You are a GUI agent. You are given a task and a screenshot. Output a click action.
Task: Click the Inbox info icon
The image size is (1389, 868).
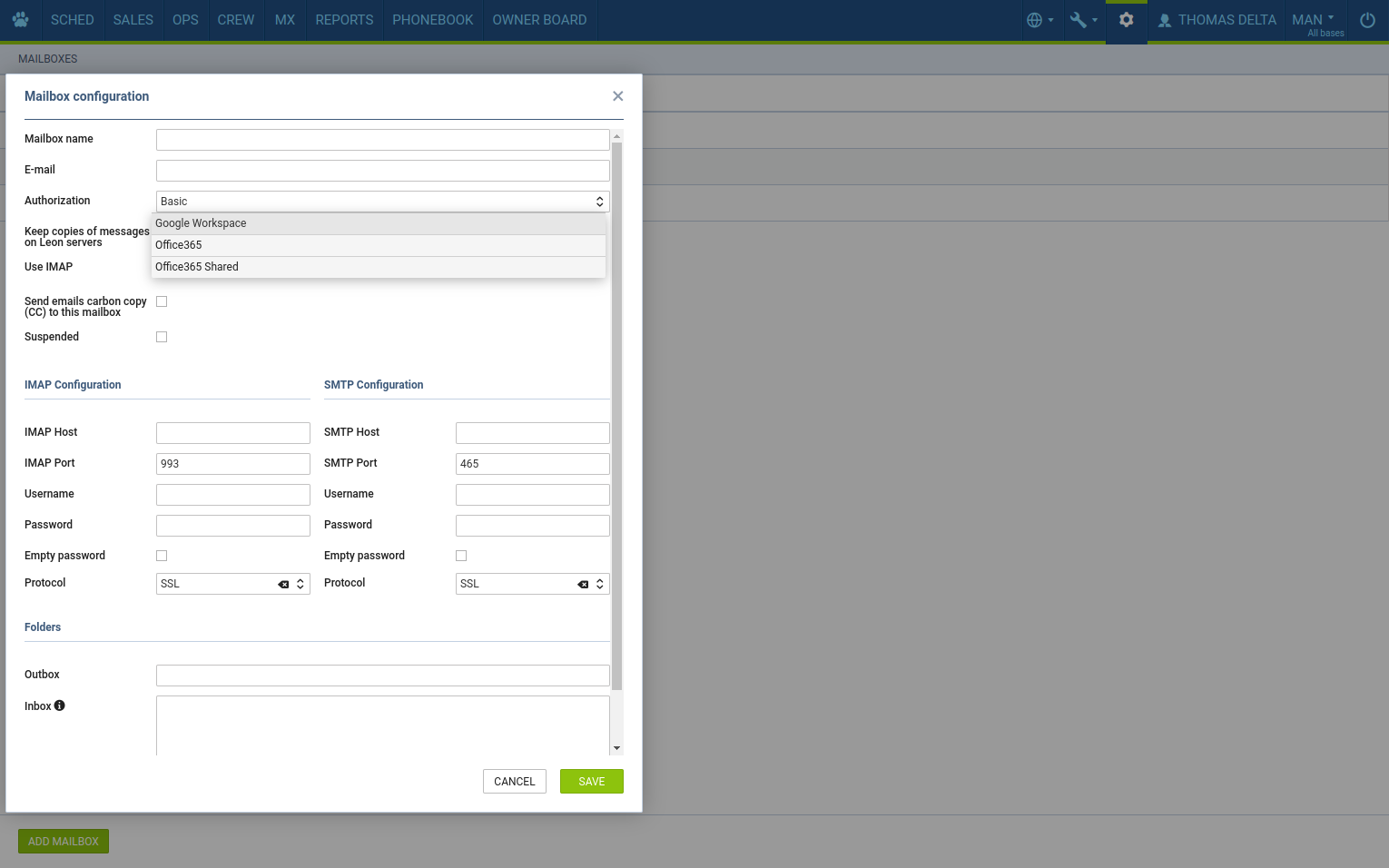60,705
